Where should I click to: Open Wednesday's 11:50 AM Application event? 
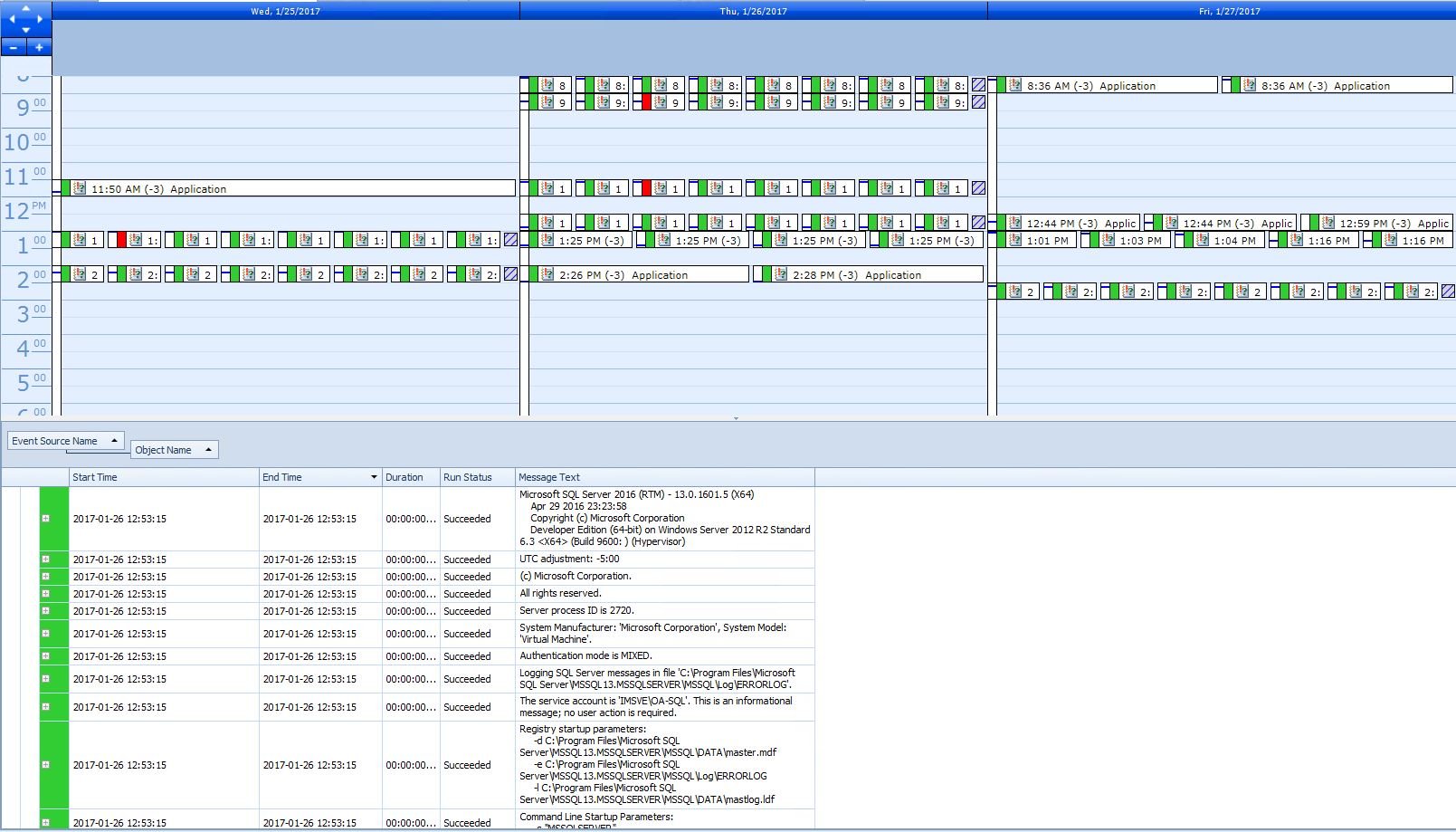click(289, 188)
